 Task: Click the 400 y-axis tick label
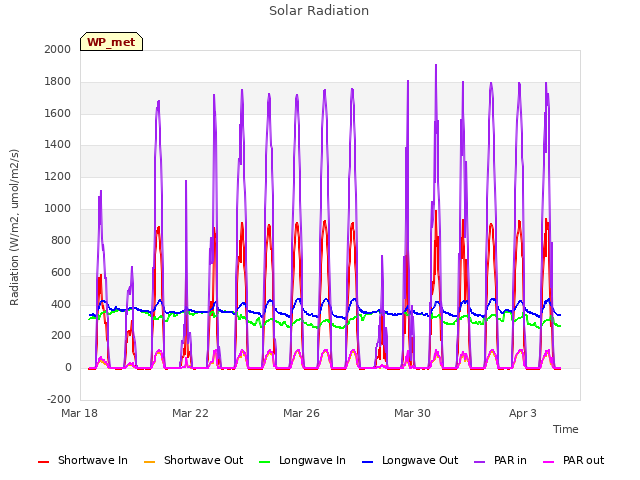[x=61, y=304]
